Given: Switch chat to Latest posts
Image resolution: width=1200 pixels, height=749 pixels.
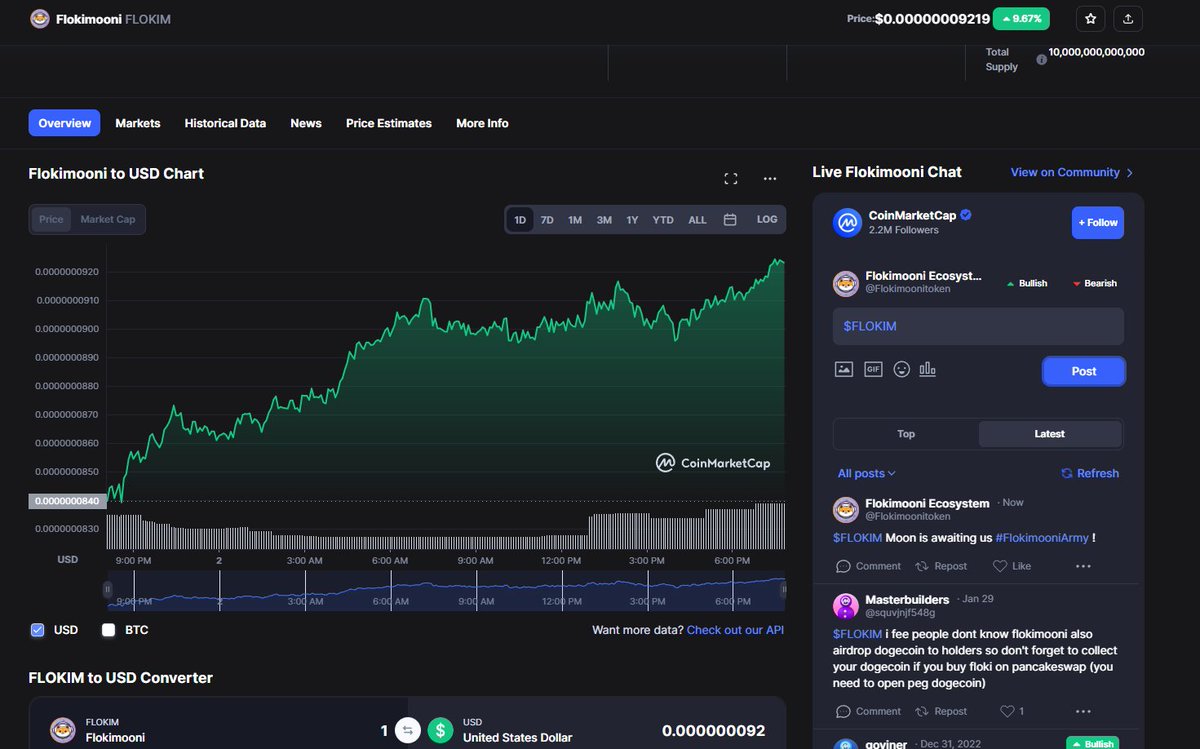Looking at the screenshot, I should (1050, 434).
